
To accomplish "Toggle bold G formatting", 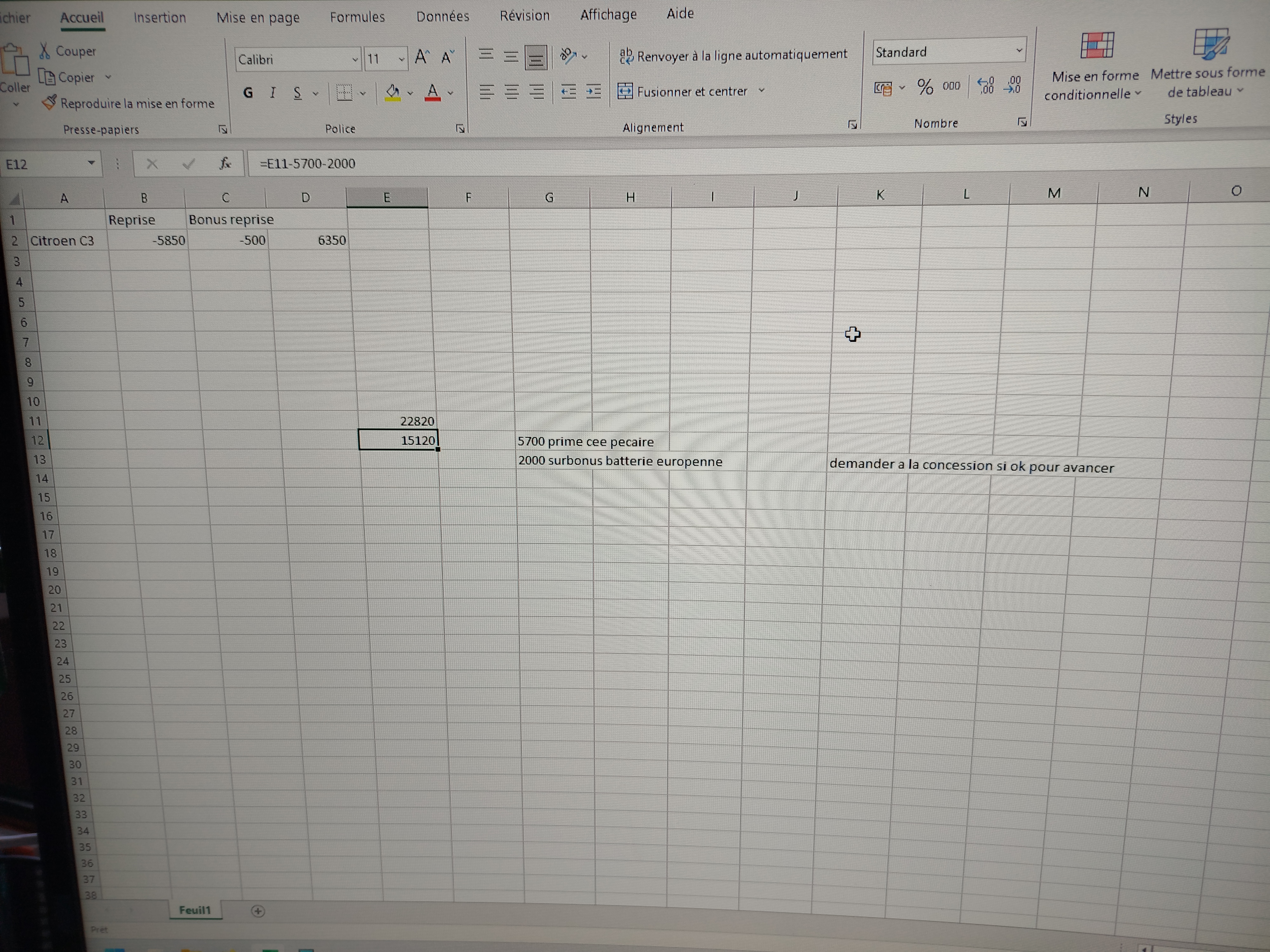I will 248,92.
